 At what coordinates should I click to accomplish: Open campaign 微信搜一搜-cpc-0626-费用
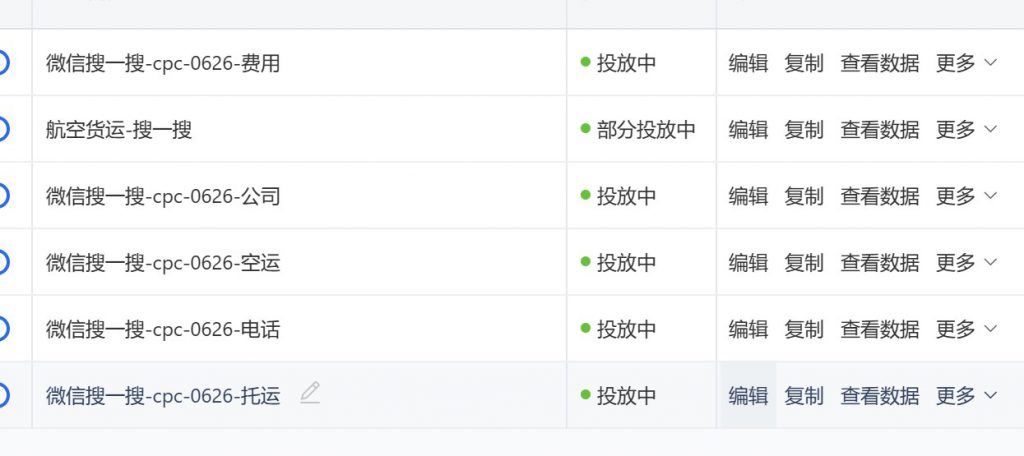(163, 63)
